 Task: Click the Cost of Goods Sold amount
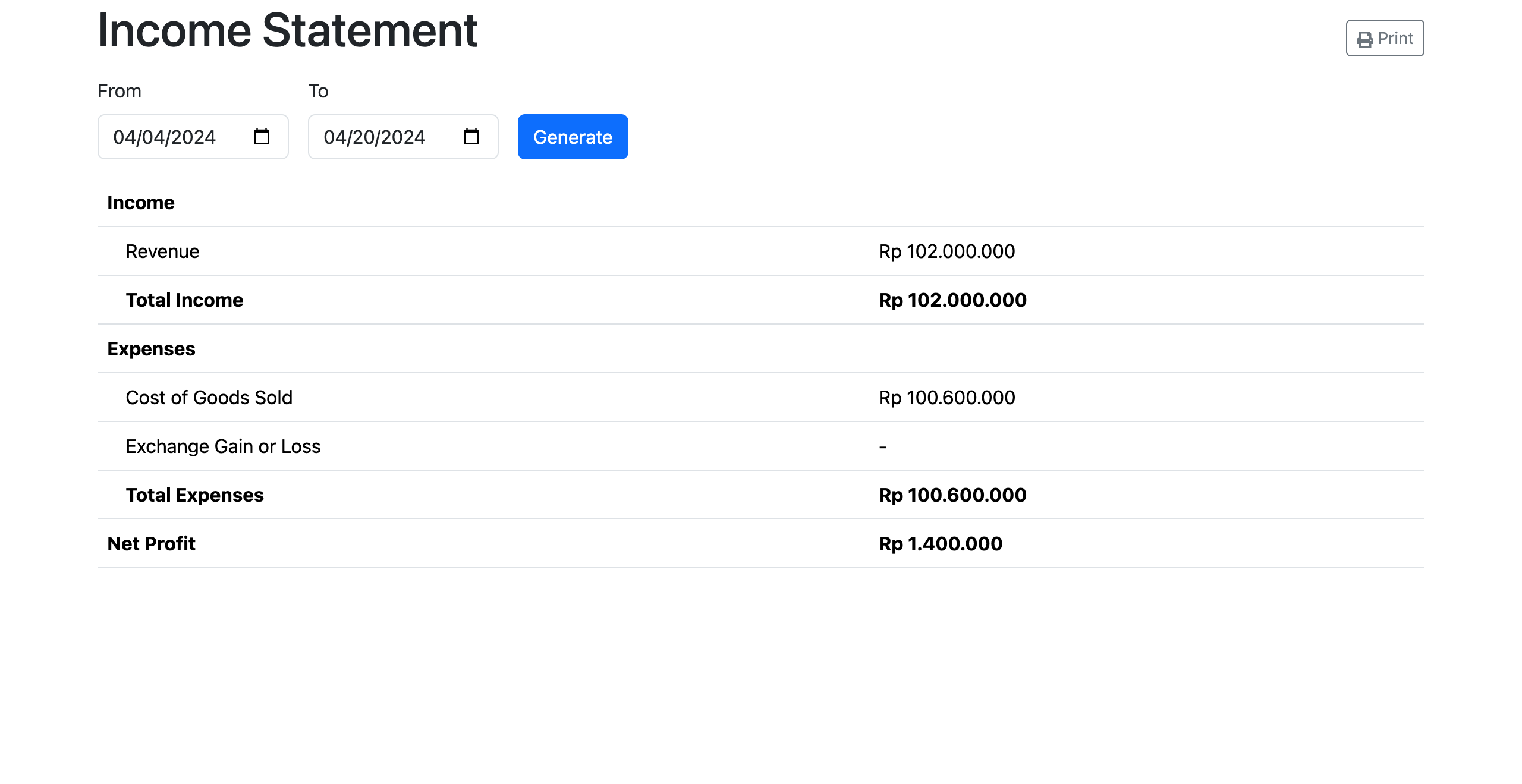[x=946, y=398]
